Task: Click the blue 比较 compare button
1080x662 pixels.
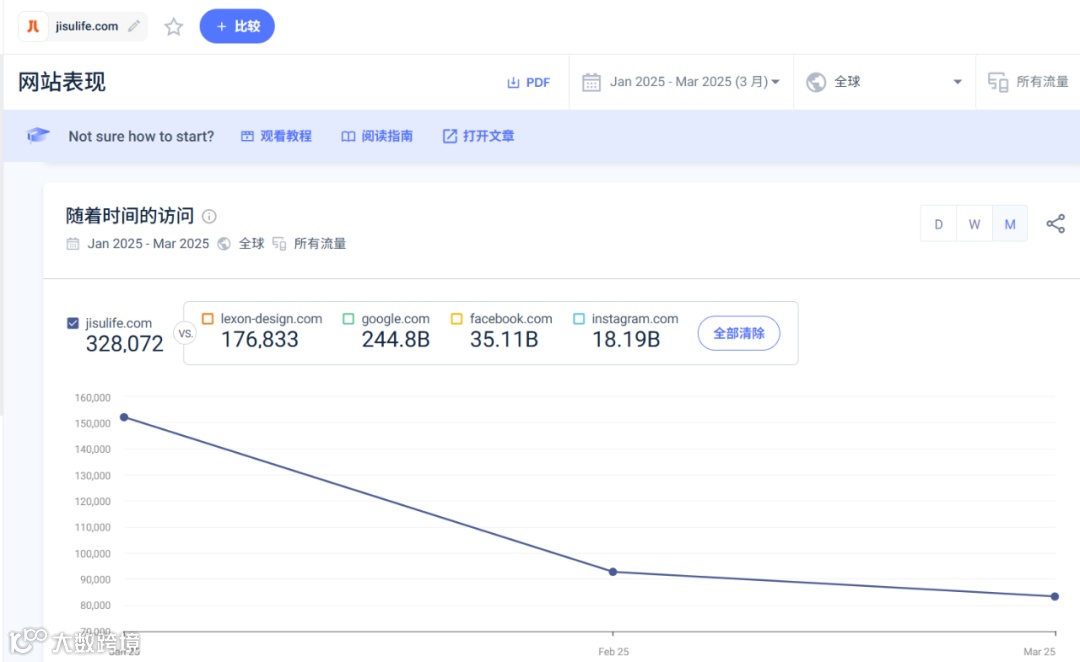Action: coord(237,26)
